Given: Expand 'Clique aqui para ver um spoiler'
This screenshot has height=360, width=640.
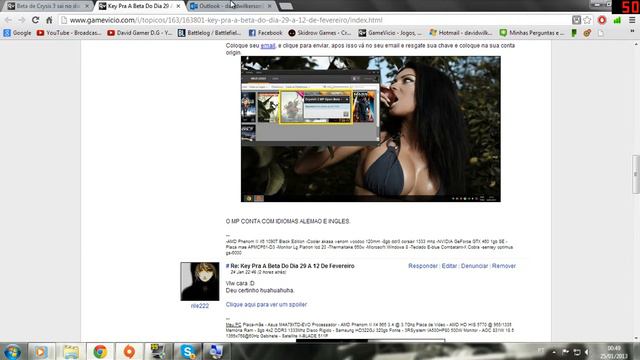Looking at the screenshot, I should 266,304.
